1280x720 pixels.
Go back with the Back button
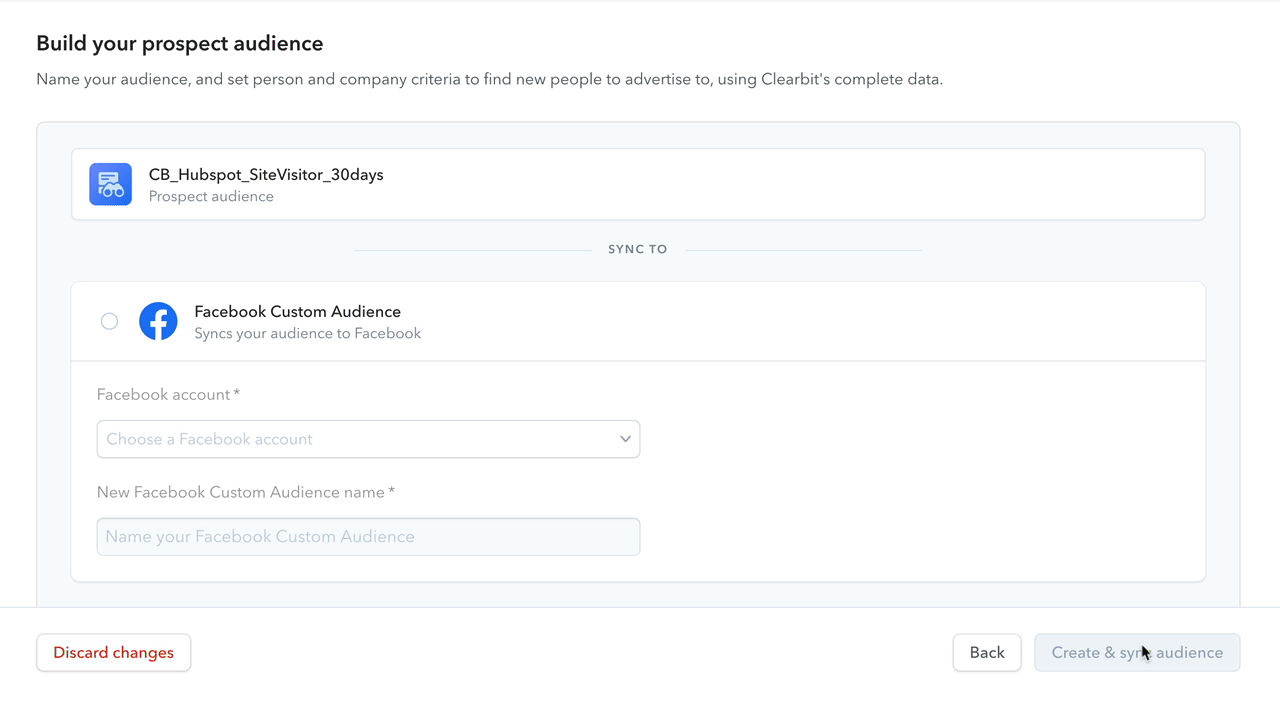(x=986, y=653)
